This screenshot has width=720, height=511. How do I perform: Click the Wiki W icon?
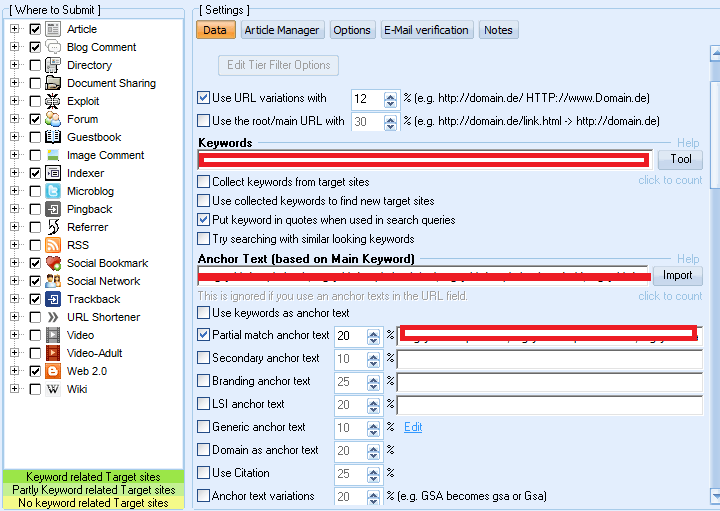point(54,389)
